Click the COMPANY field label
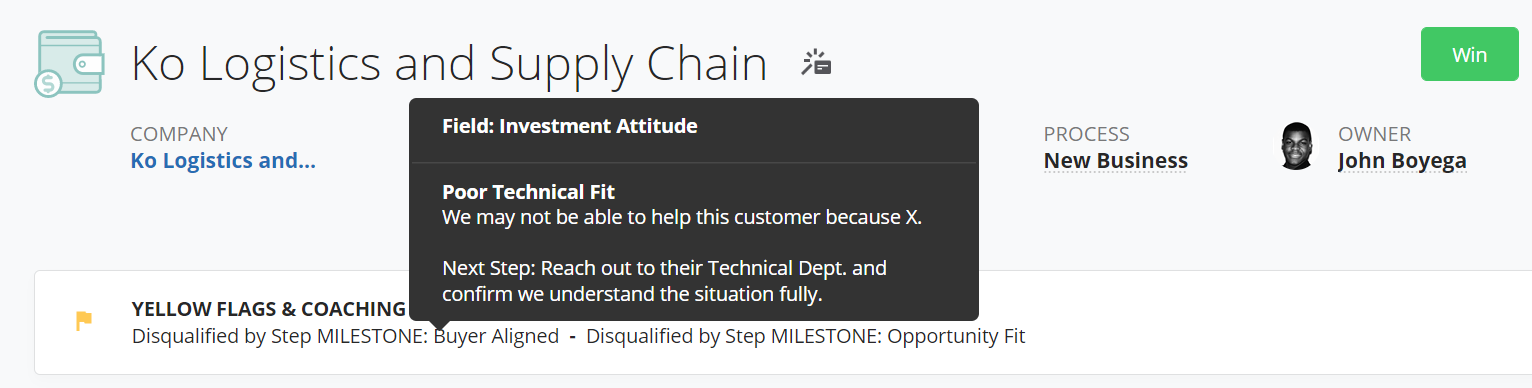 coord(179,134)
